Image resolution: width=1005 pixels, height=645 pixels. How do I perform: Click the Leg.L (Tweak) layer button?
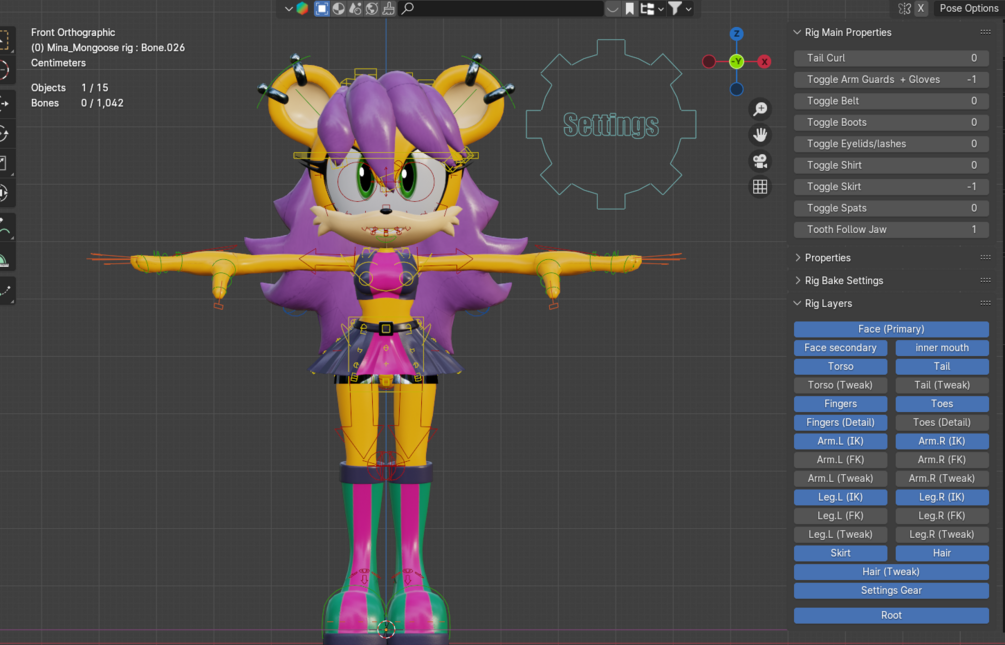pyautogui.click(x=840, y=535)
